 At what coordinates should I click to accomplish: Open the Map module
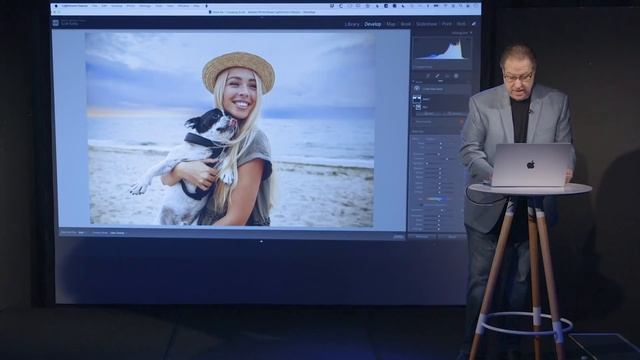391,24
